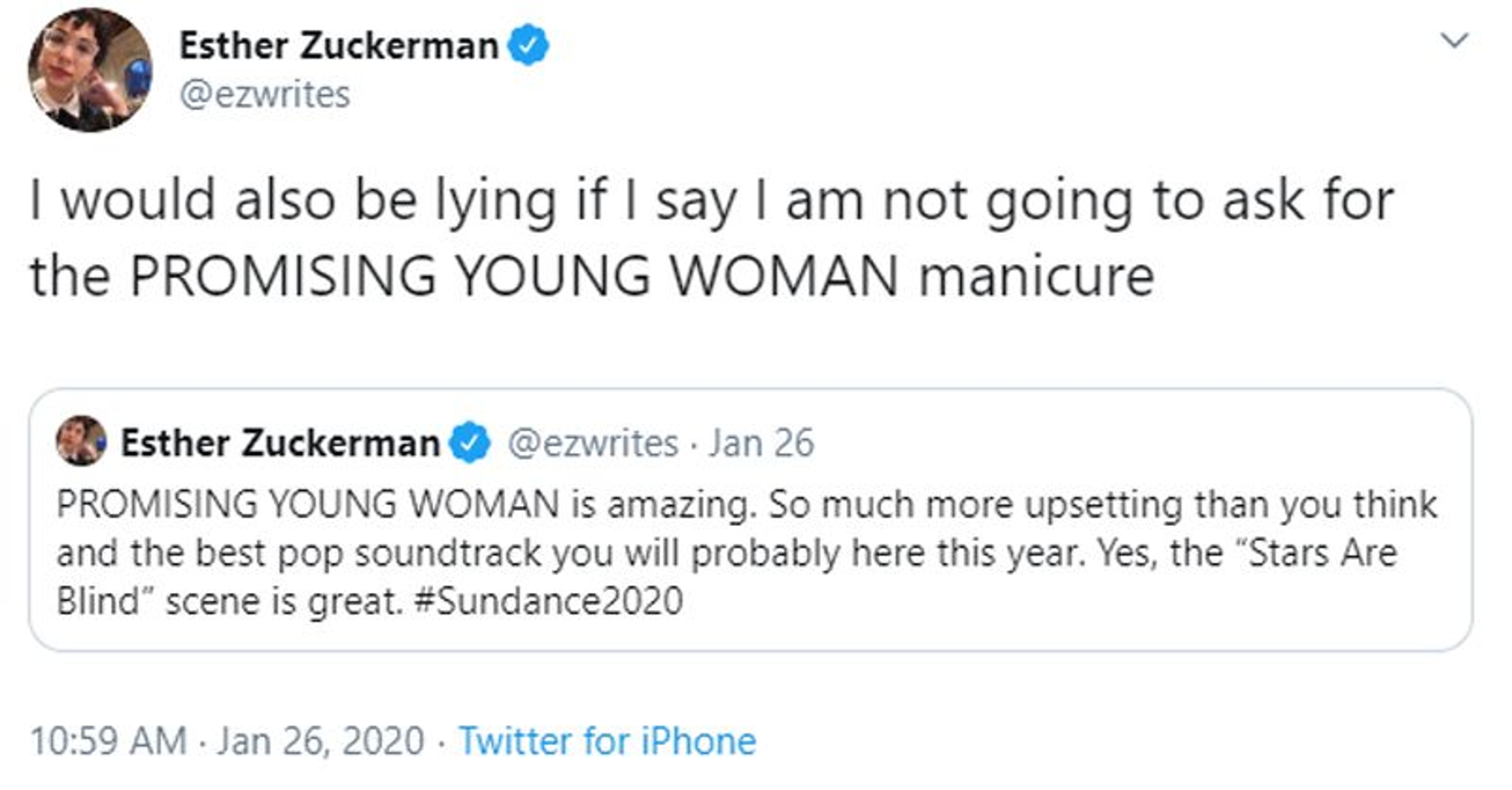The width and height of the screenshot is (1512, 790).
Task: Open the "Twitter for iPhone" source link
Action: 608,741
